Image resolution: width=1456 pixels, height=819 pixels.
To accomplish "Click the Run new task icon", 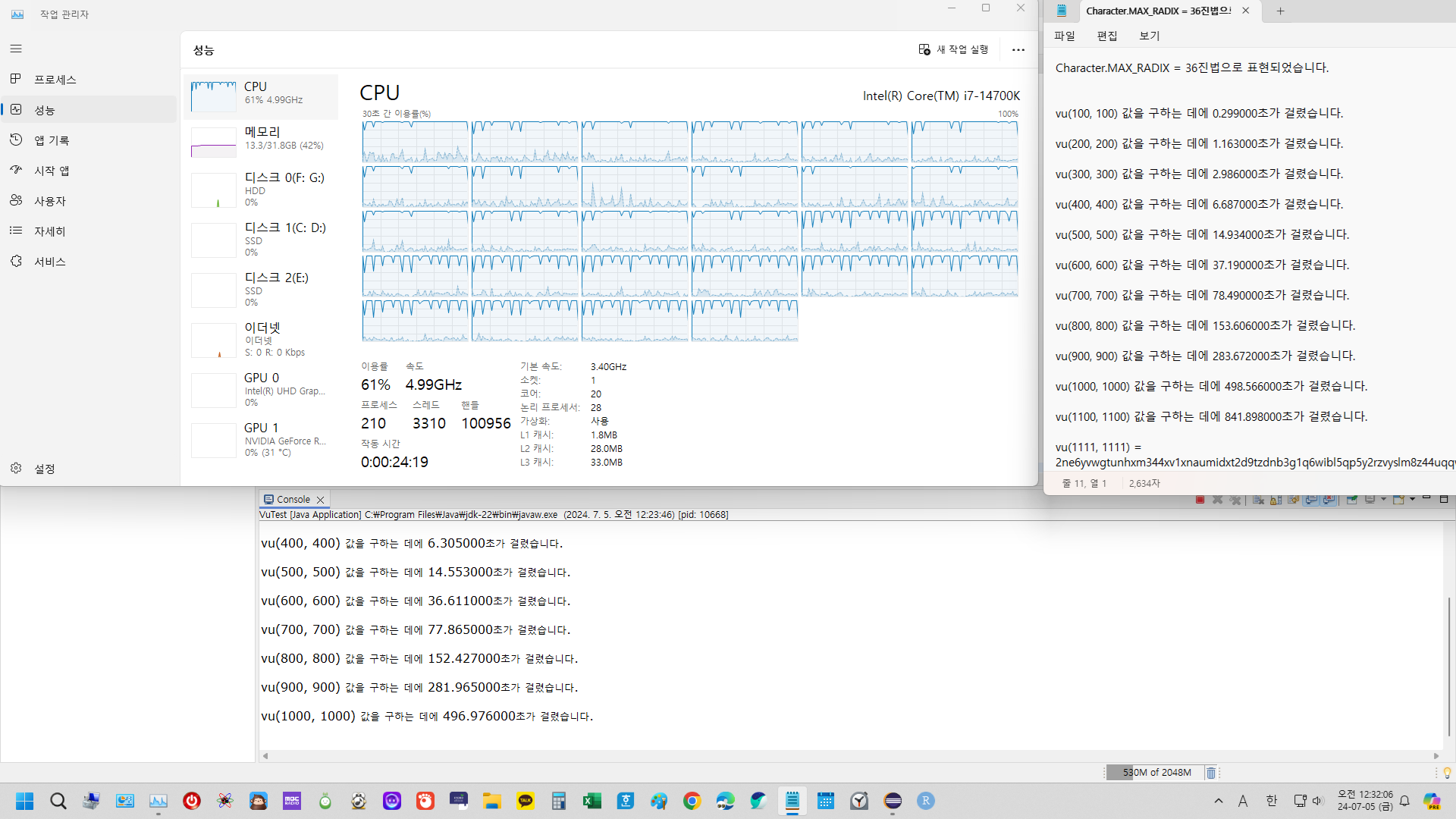I will pos(924,49).
